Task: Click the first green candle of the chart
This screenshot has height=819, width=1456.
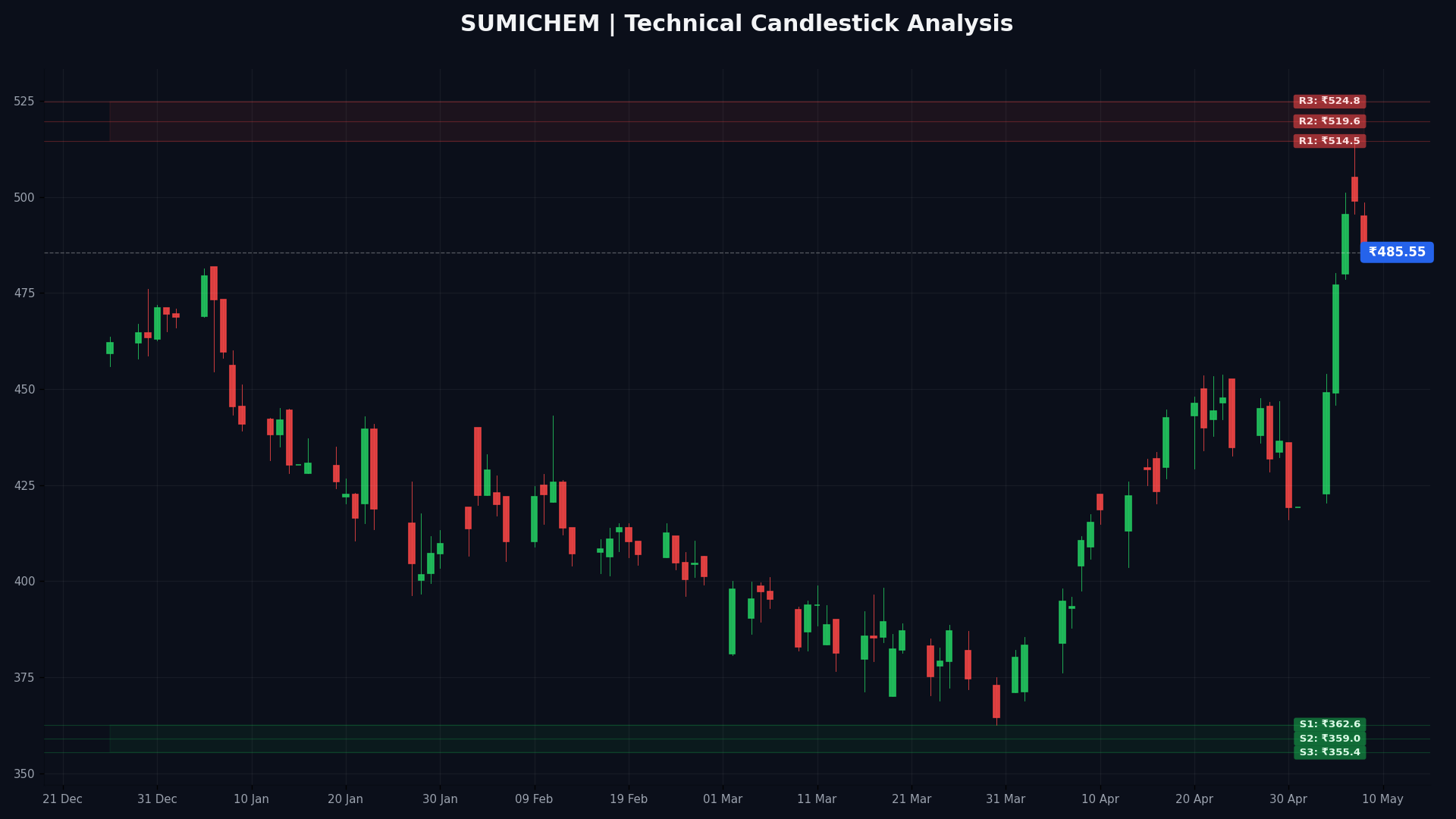Action: (110, 348)
